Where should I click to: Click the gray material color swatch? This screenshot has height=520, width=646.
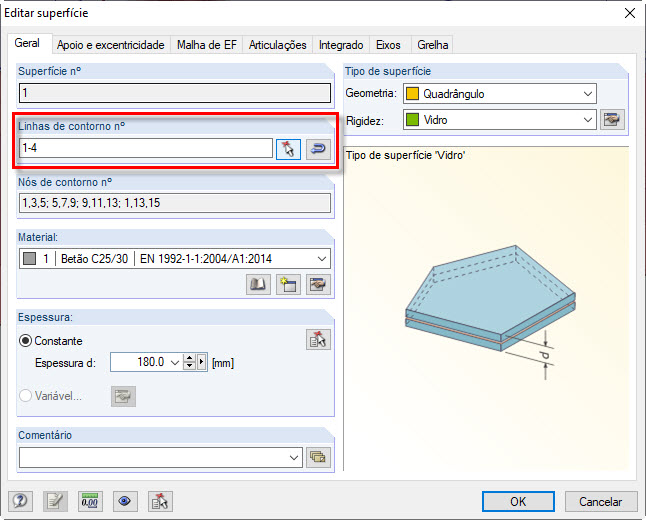(x=29, y=259)
